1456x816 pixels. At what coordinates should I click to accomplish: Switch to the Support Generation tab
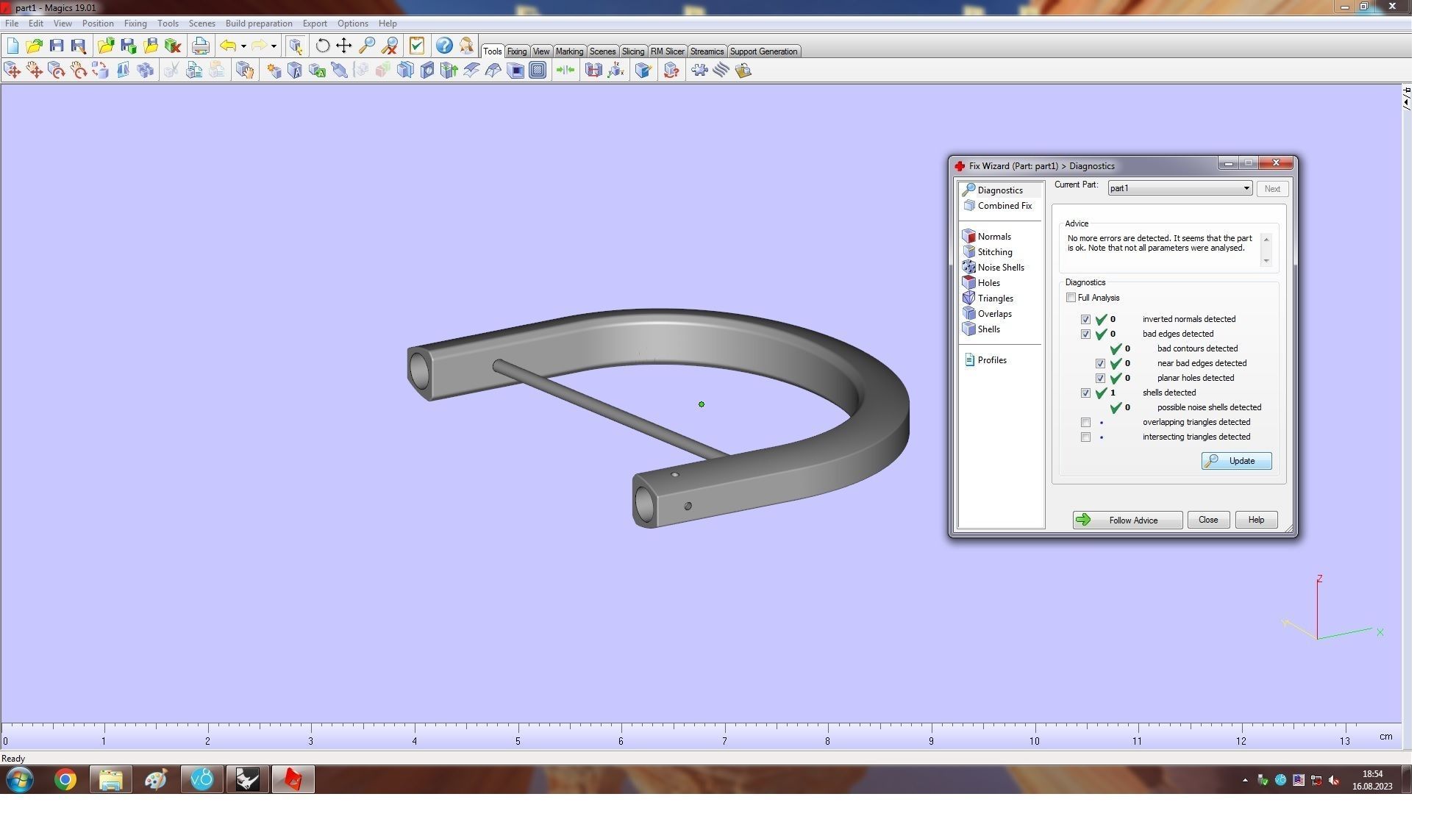coord(763,51)
